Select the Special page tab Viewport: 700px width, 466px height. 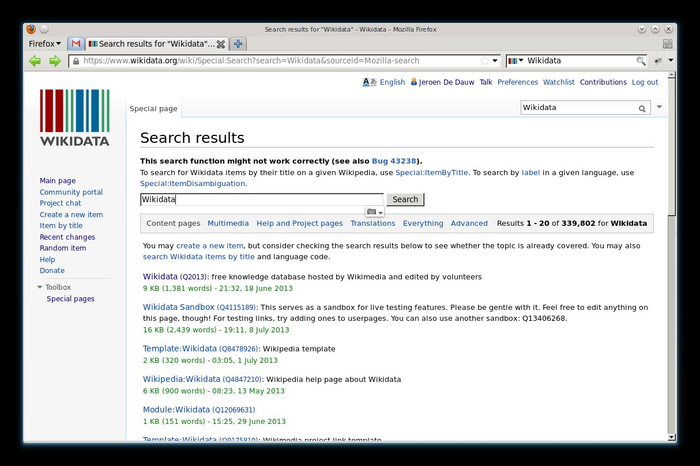coord(154,108)
